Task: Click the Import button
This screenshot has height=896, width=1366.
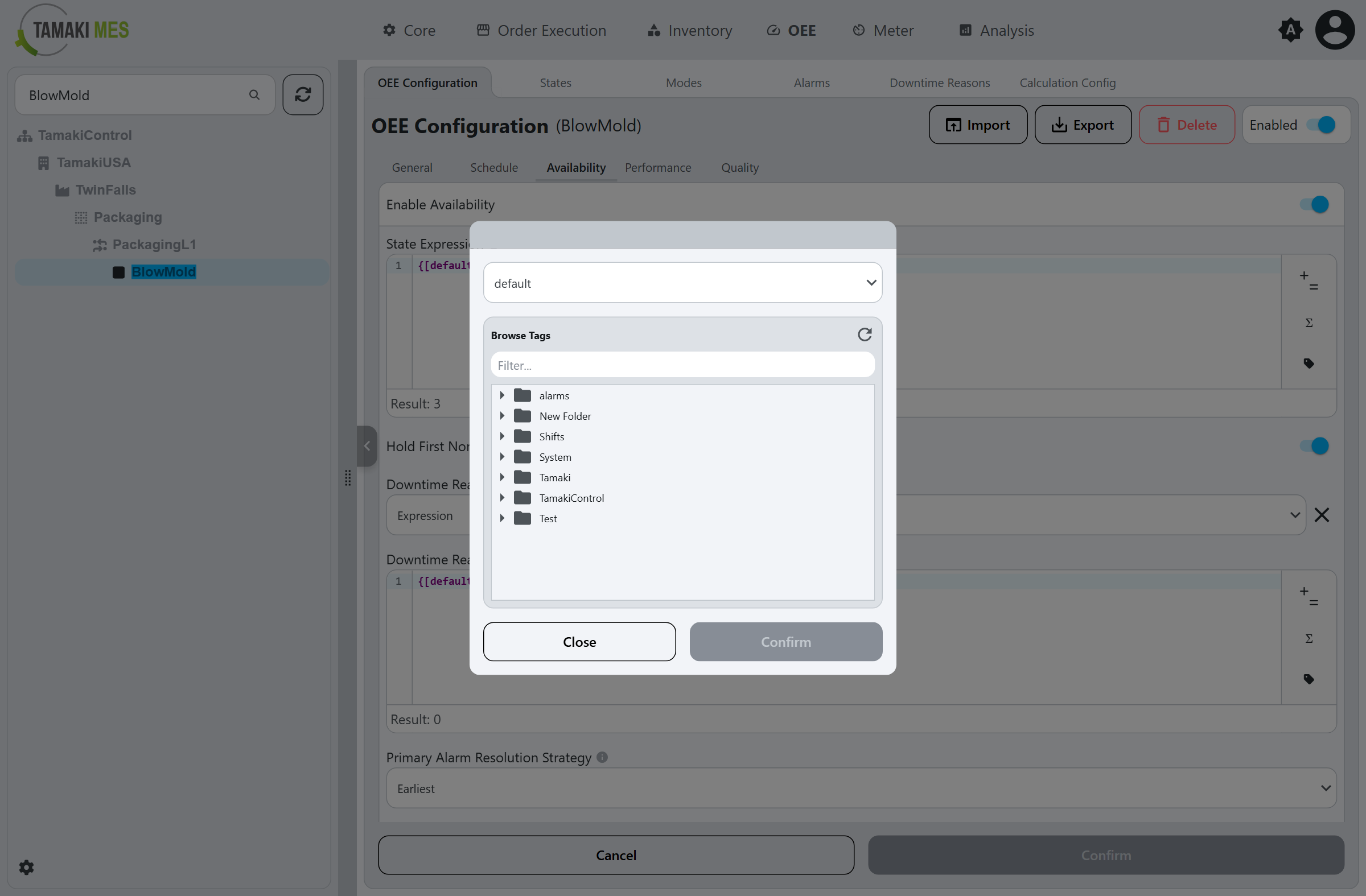Action: point(978,125)
